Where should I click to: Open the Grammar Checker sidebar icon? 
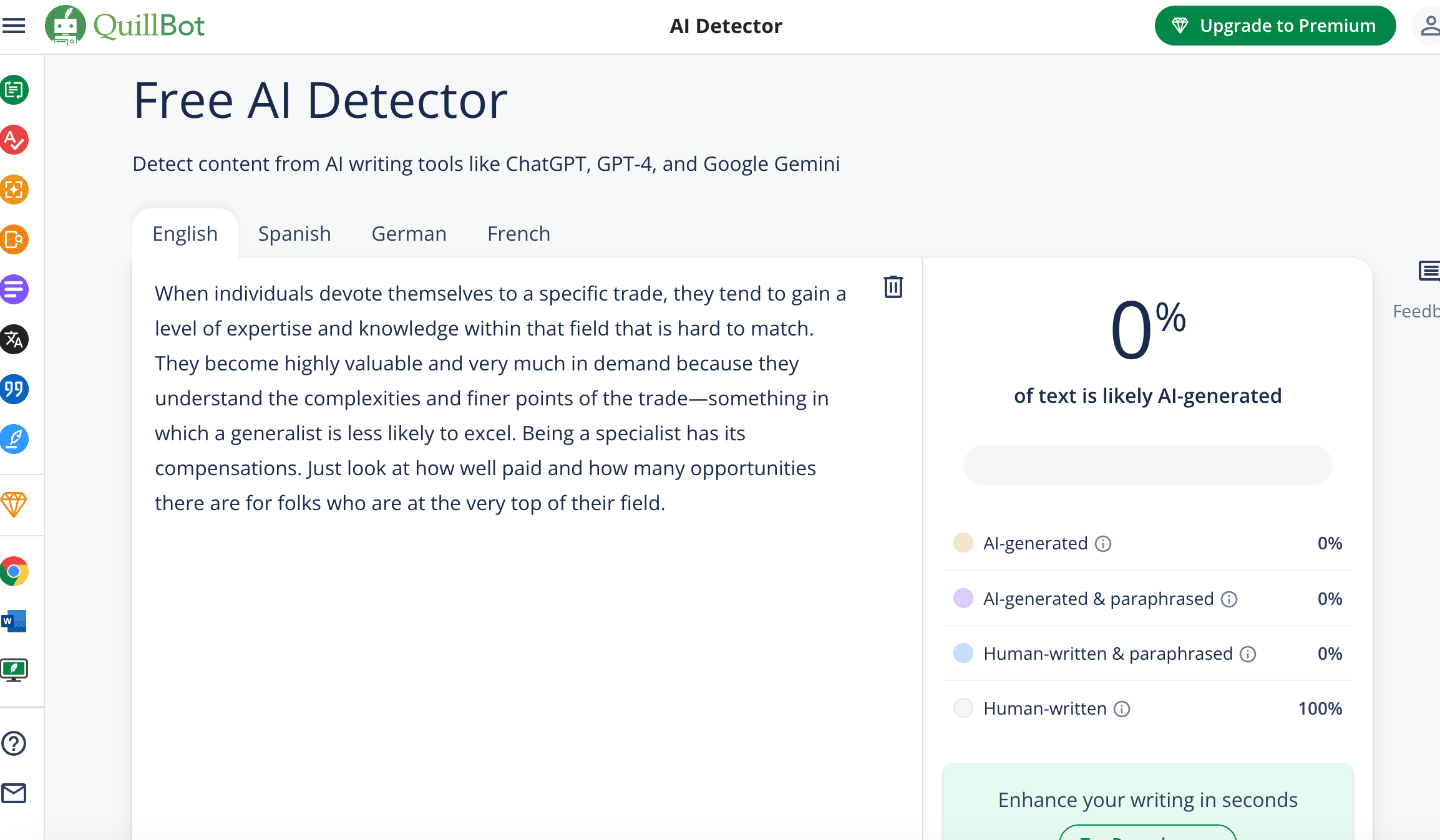(14, 140)
